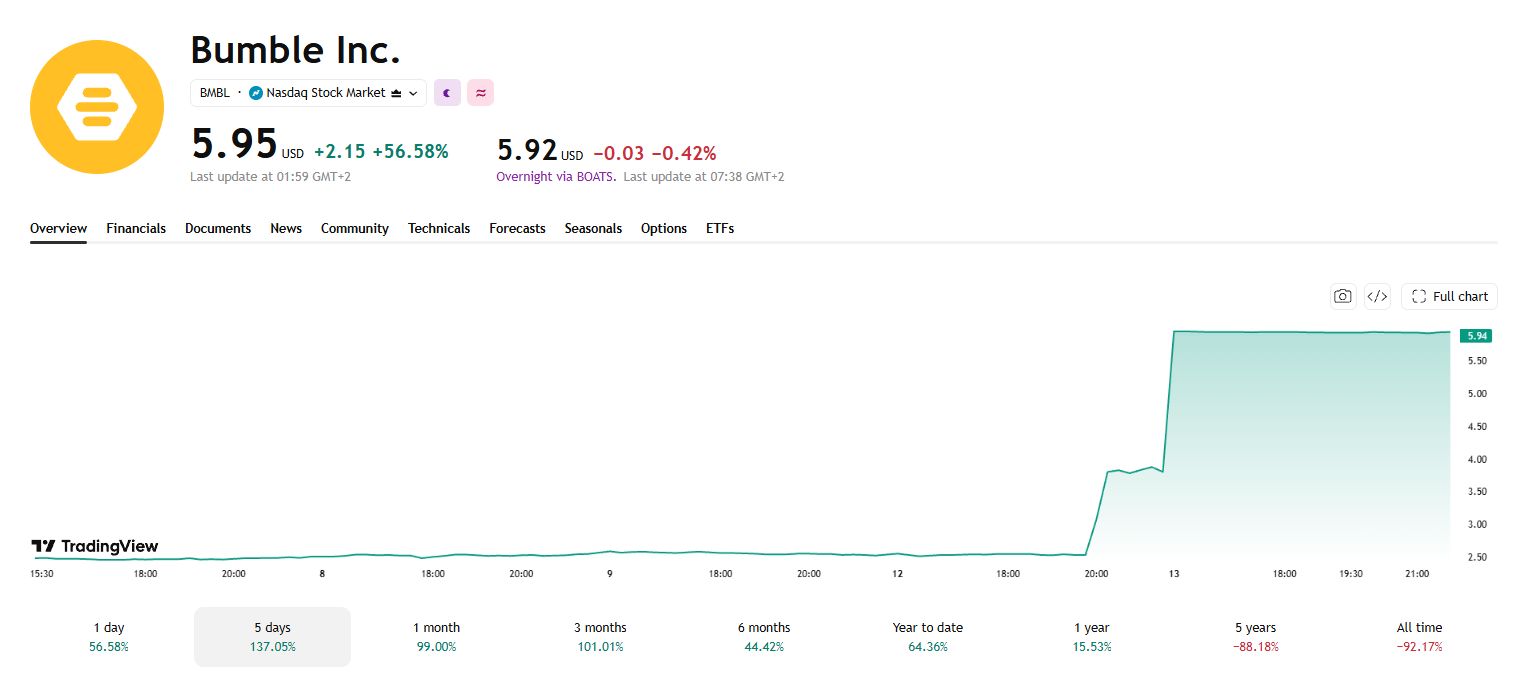
Task: Go to the Documents tab
Action: tap(218, 228)
